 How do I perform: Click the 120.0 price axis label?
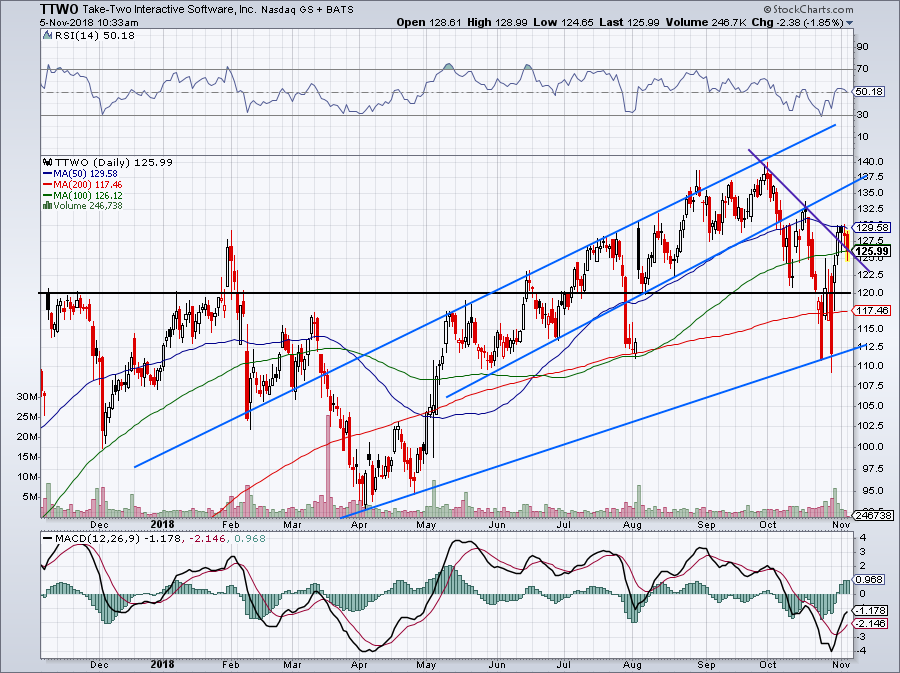pyautogui.click(x=869, y=293)
